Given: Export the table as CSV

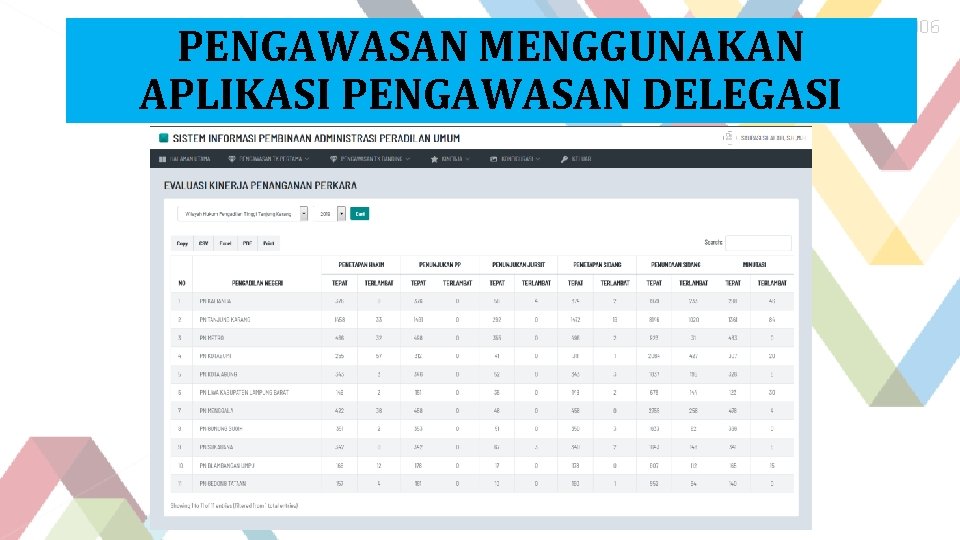Looking at the screenshot, I should [x=203, y=243].
